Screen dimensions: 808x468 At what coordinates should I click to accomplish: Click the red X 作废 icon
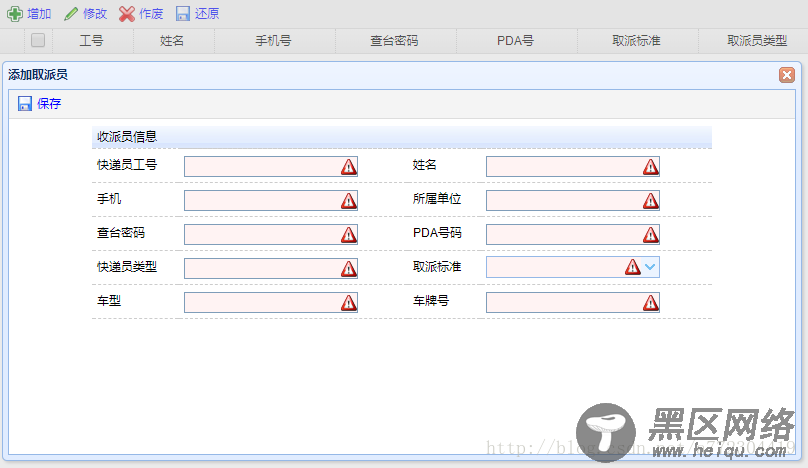[x=126, y=14]
